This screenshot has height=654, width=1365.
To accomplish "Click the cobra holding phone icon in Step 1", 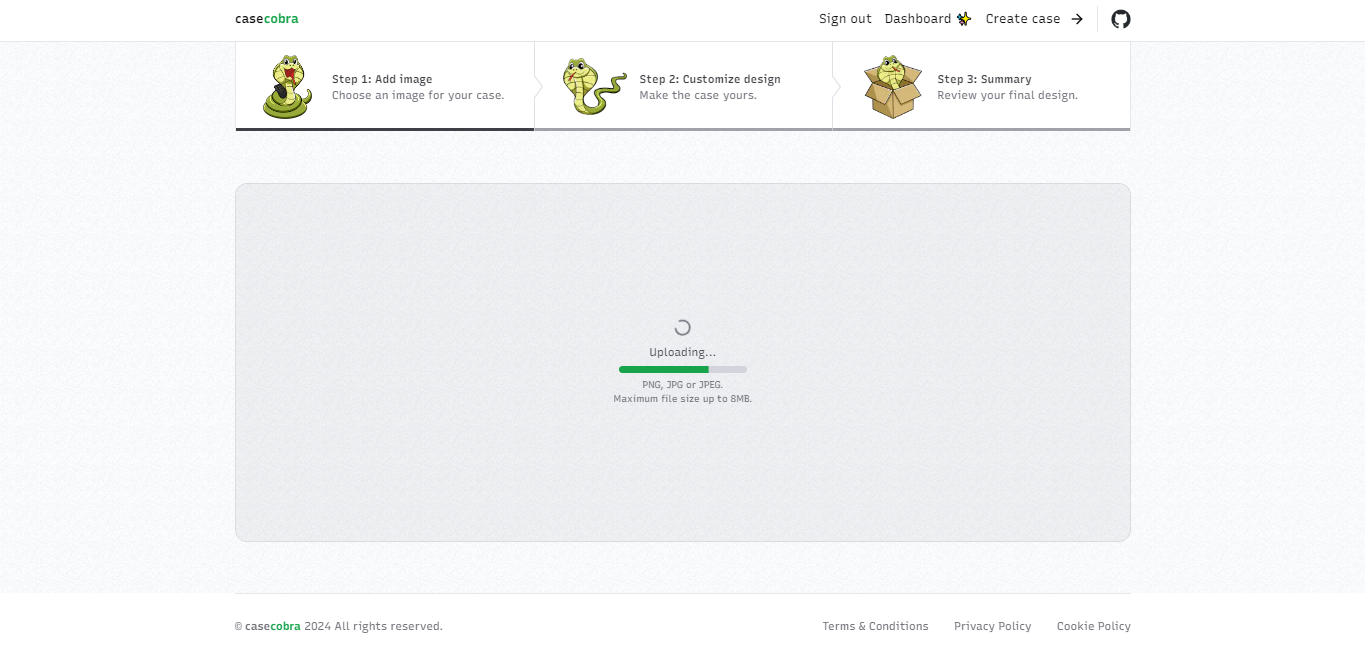I will [x=287, y=87].
